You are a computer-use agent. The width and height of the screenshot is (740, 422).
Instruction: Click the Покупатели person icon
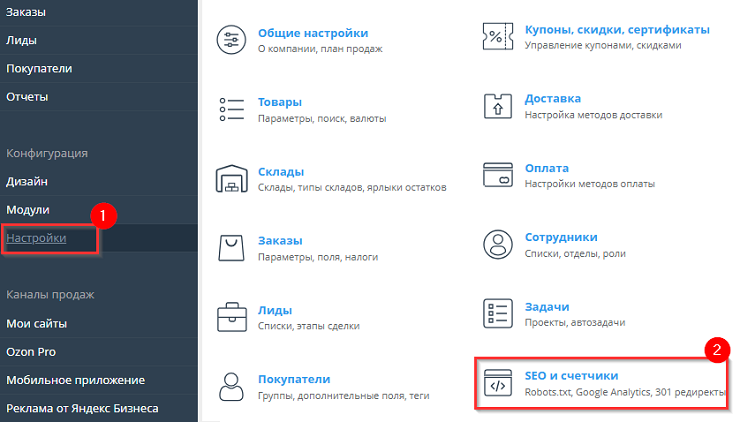pos(231,387)
